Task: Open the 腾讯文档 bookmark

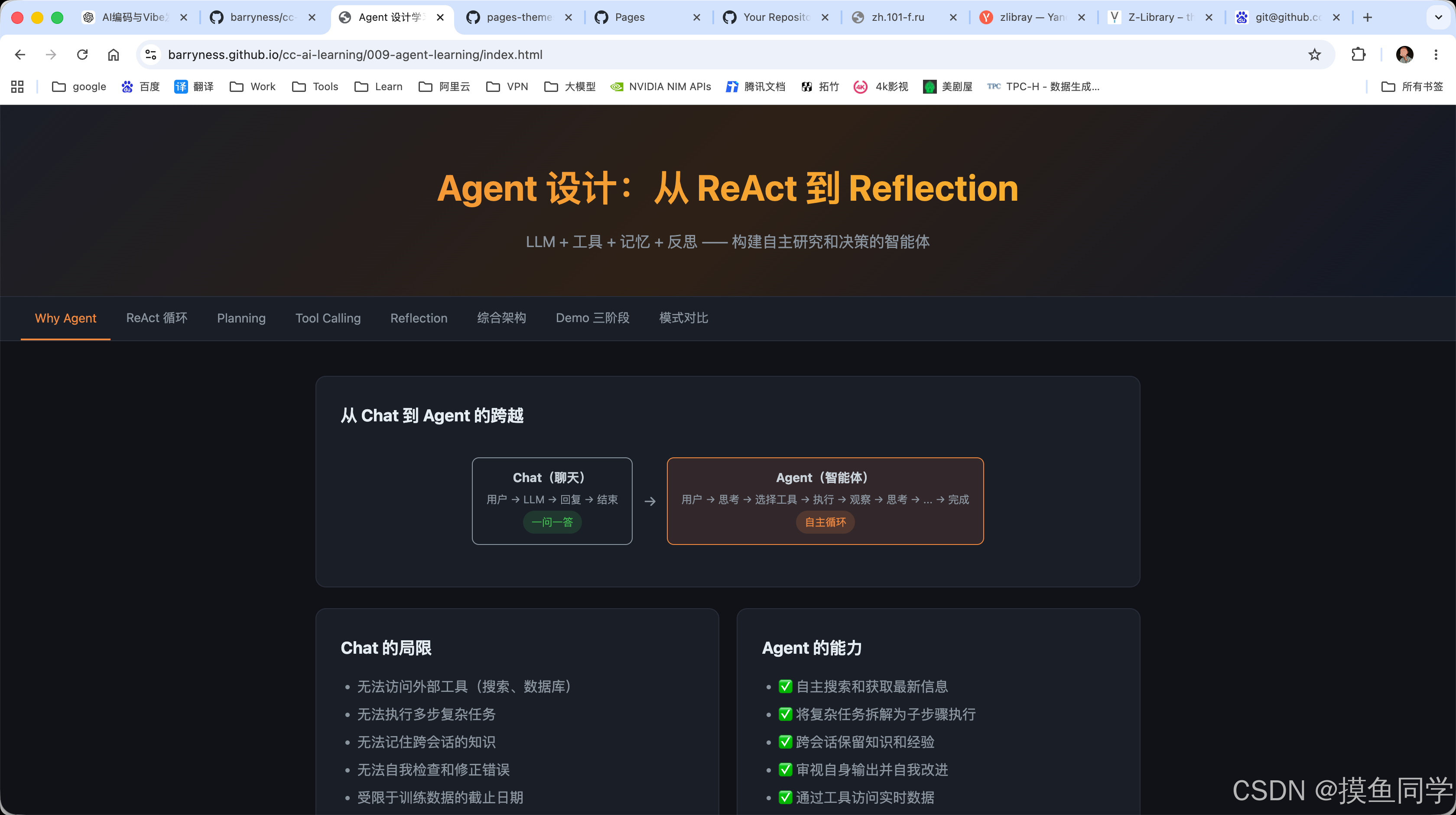Action: coord(756,87)
